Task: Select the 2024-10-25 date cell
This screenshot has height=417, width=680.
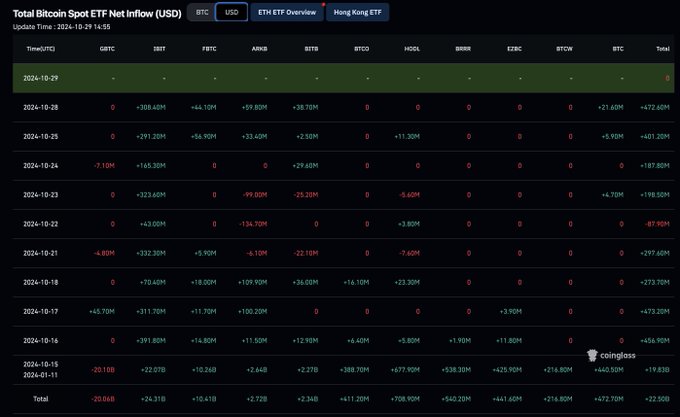Action: coord(41,137)
